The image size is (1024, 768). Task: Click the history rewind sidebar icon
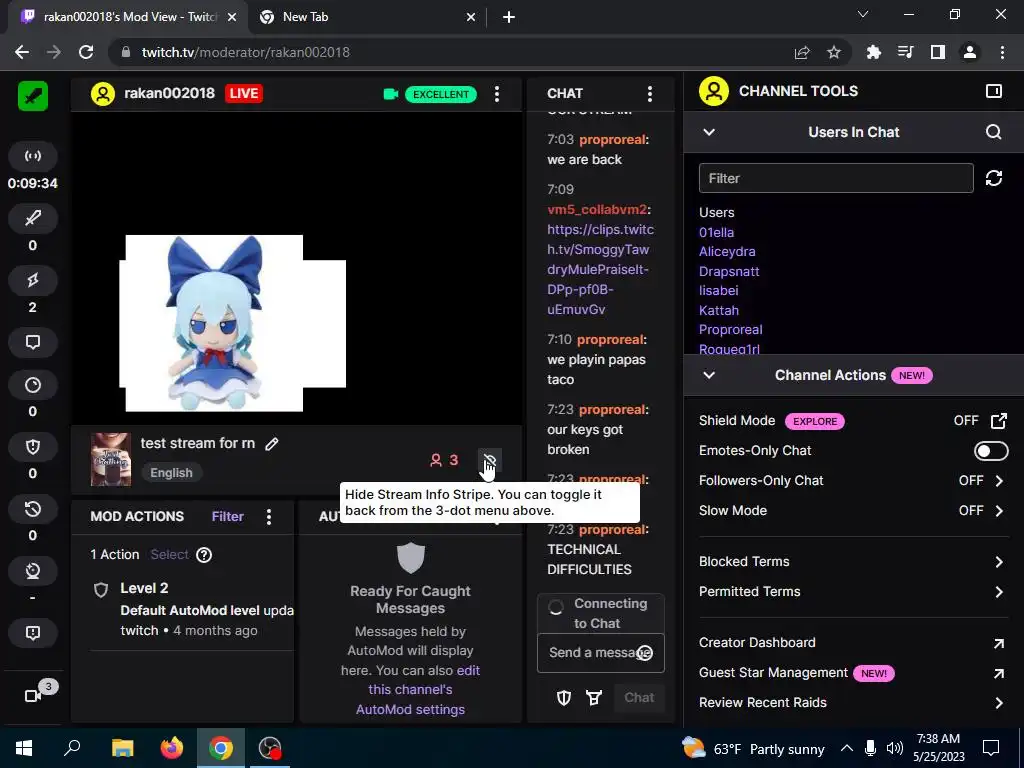point(33,509)
